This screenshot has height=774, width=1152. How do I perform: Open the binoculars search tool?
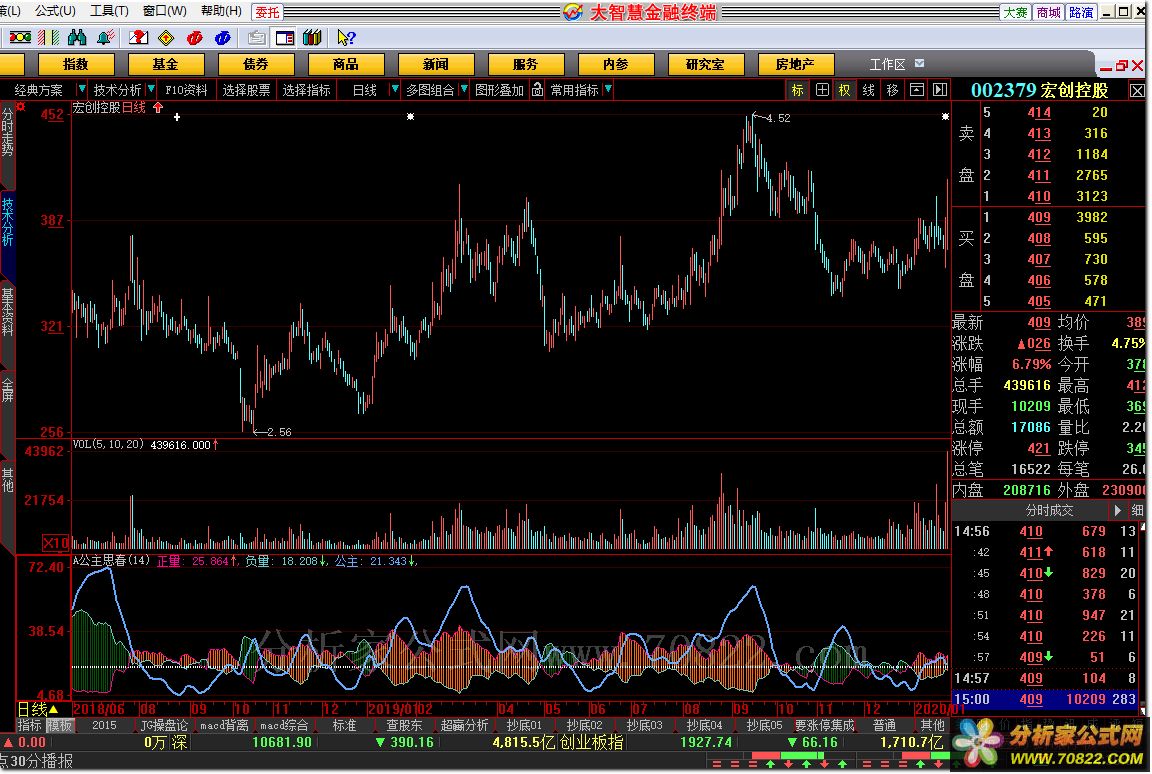pos(77,37)
